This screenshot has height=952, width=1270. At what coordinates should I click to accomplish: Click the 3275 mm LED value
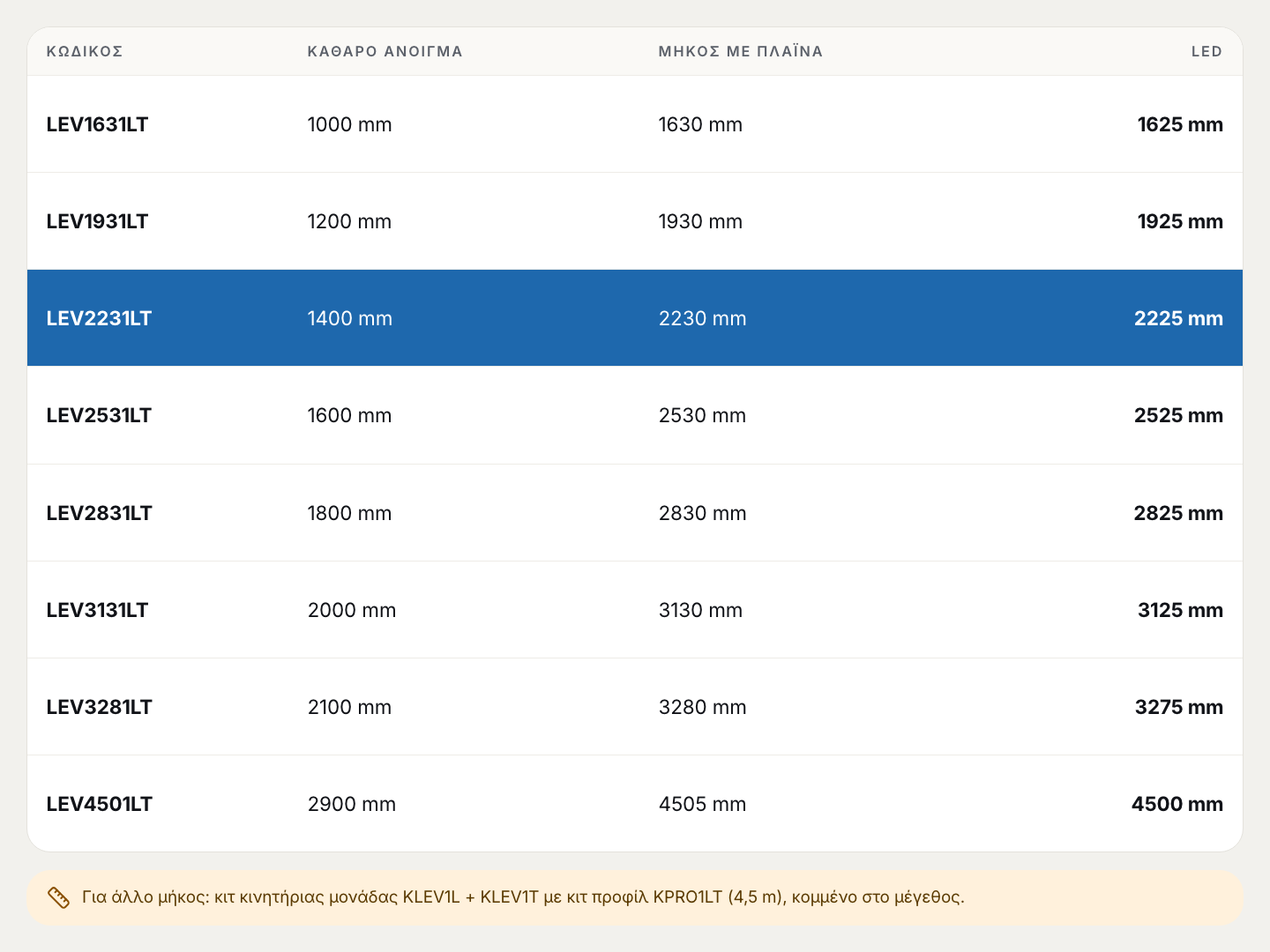(1179, 707)
